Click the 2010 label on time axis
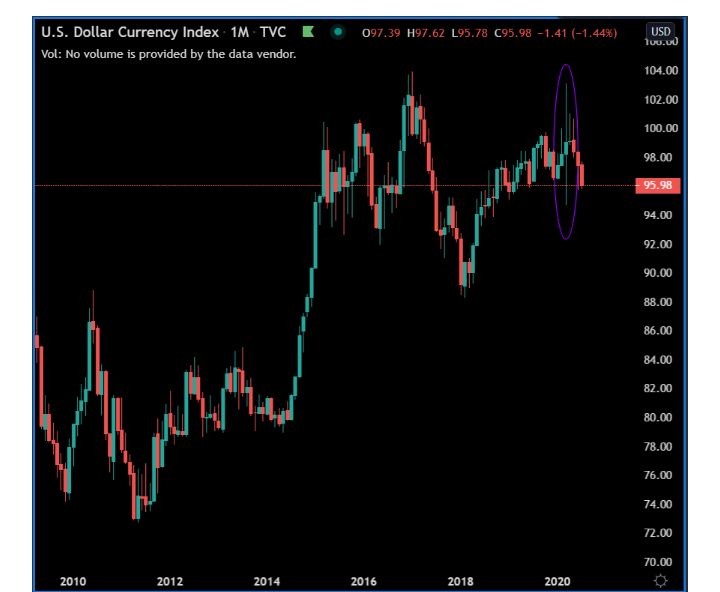The image size is (720, 592). (x=73, y=581)
